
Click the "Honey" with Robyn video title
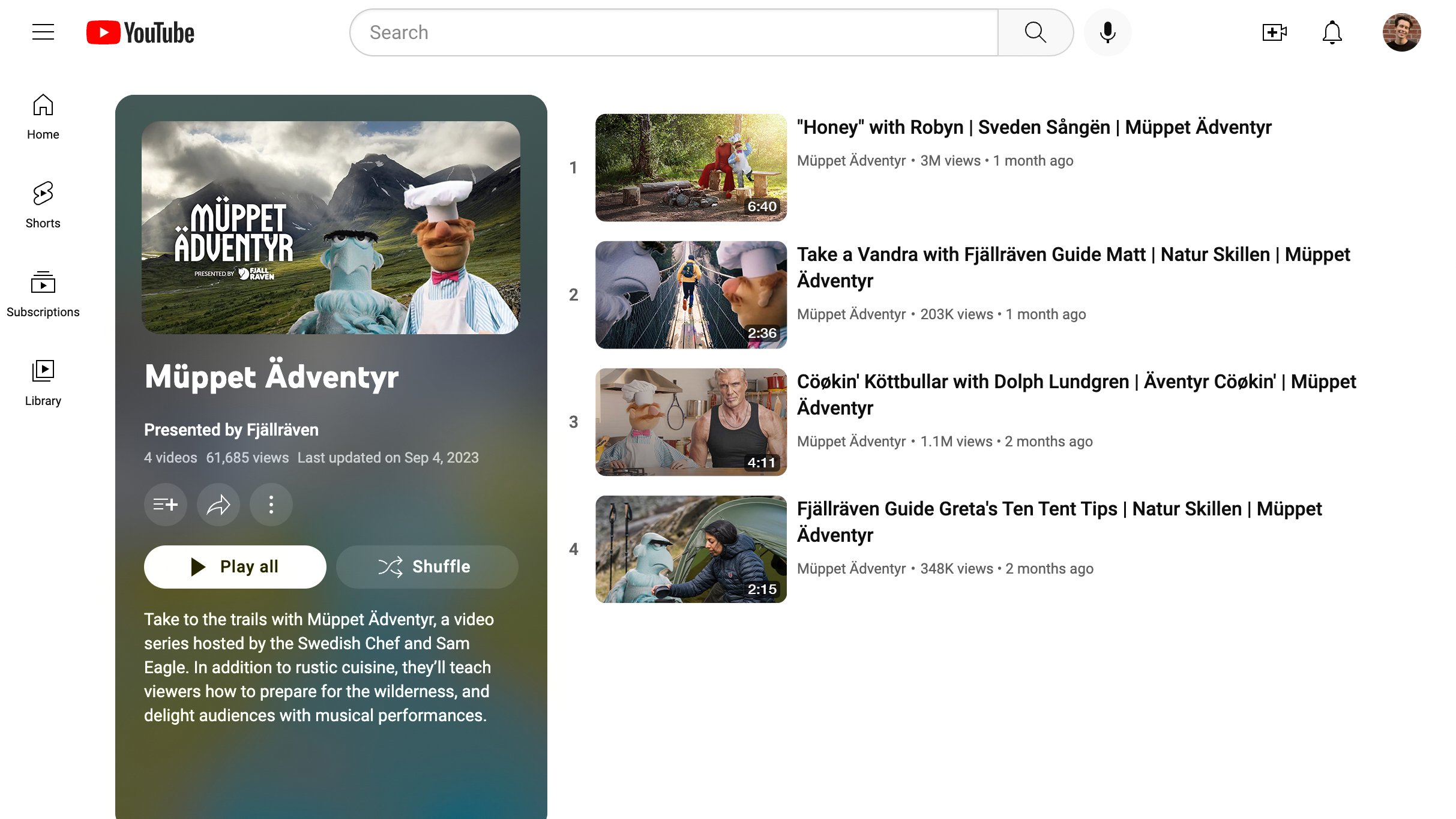[1034, 127]
